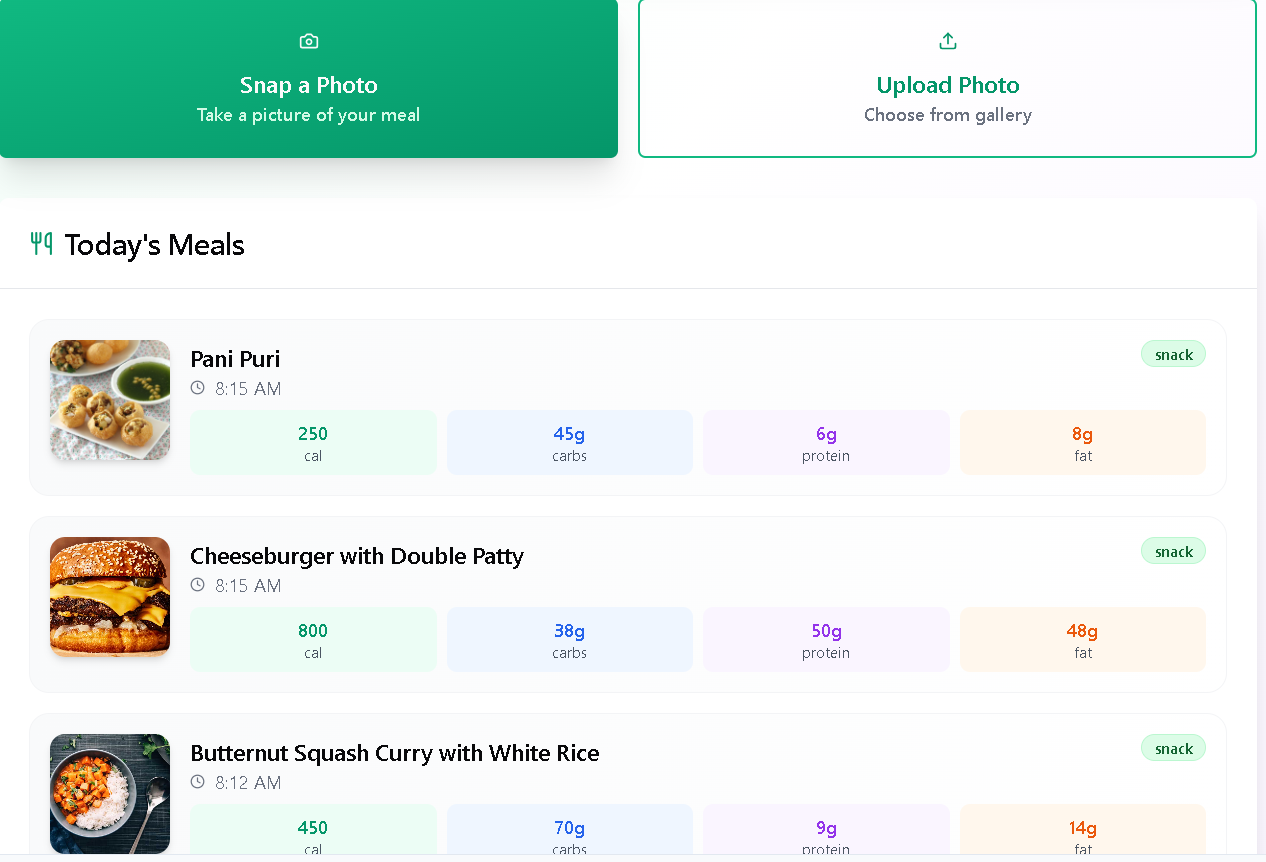Click the clock icon under the Cheeseburger title

(198, 585)
